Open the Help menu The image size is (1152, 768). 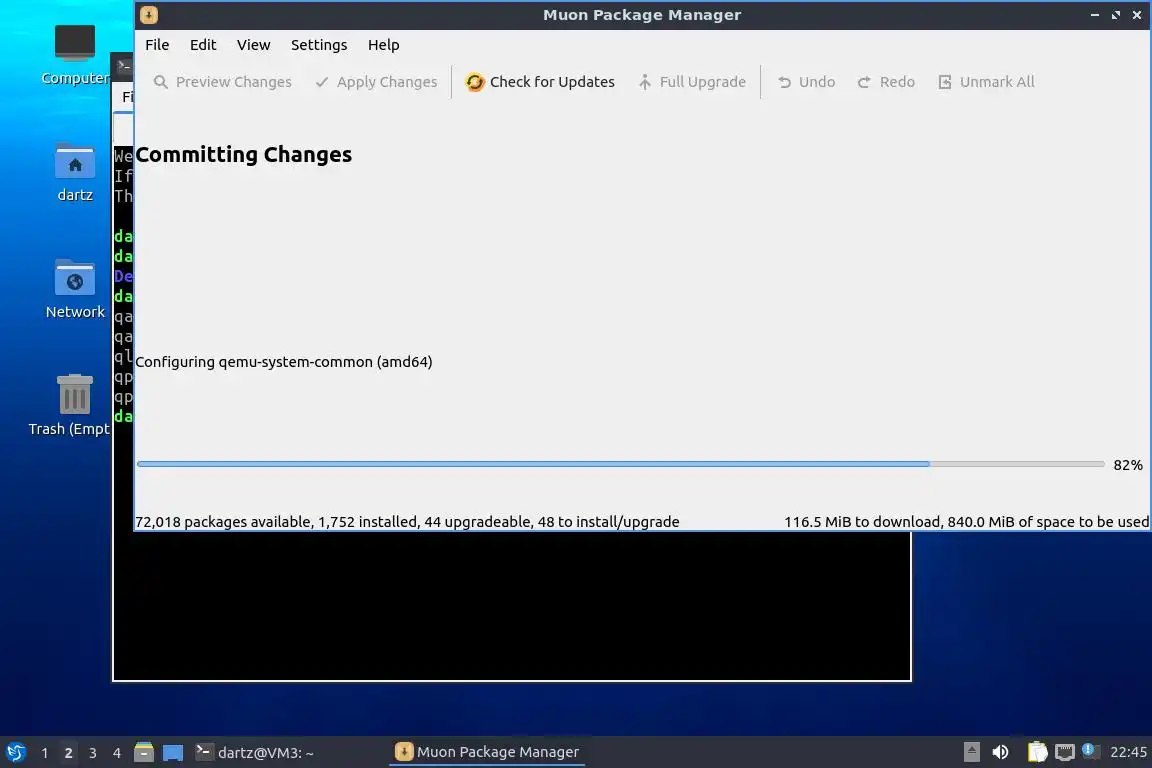384,45
